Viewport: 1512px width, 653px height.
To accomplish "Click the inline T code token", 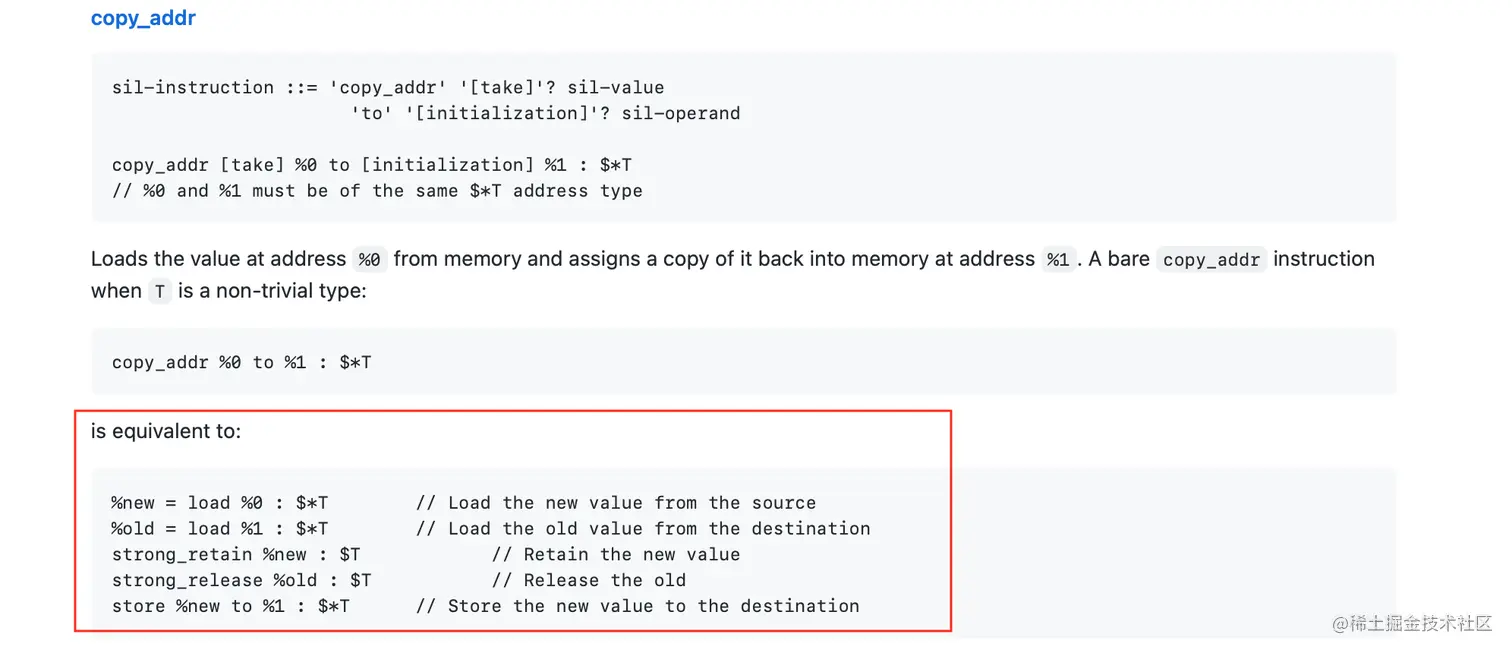I will coord(160,292).
